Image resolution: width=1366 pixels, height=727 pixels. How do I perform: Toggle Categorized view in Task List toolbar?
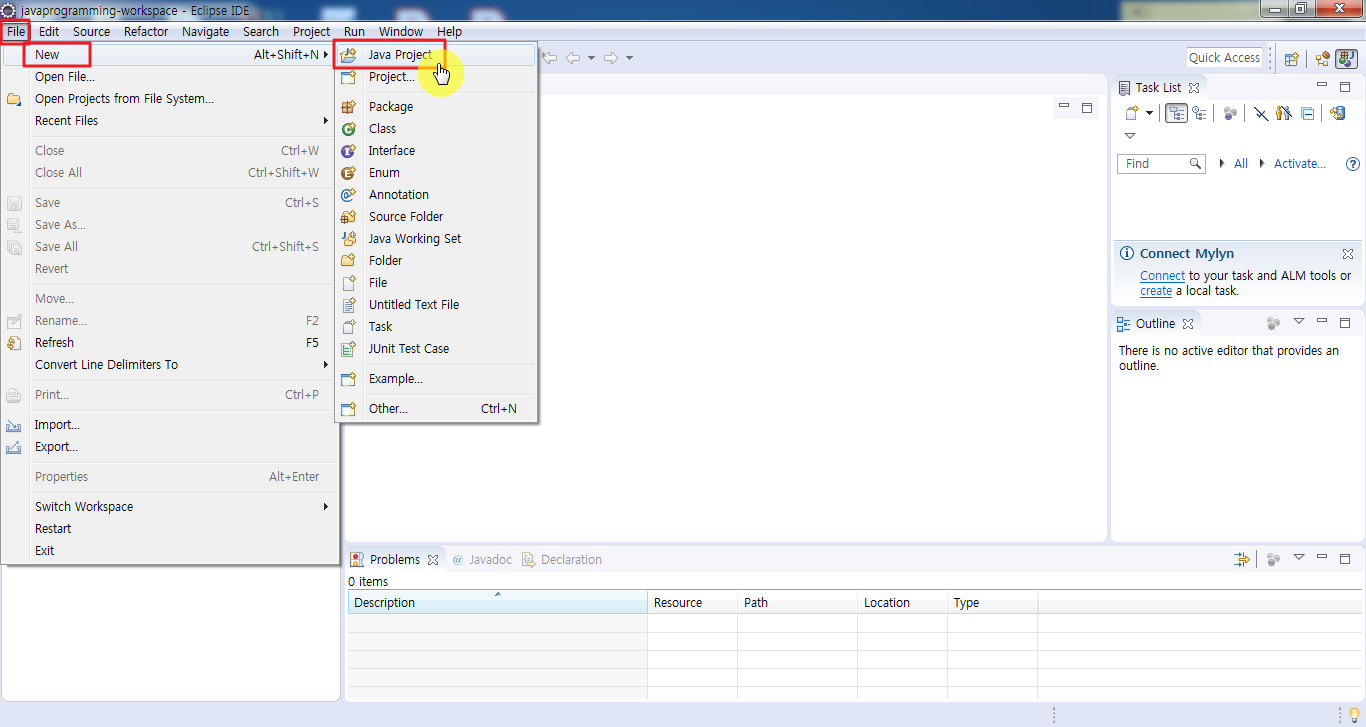[x=1176, y=113]
